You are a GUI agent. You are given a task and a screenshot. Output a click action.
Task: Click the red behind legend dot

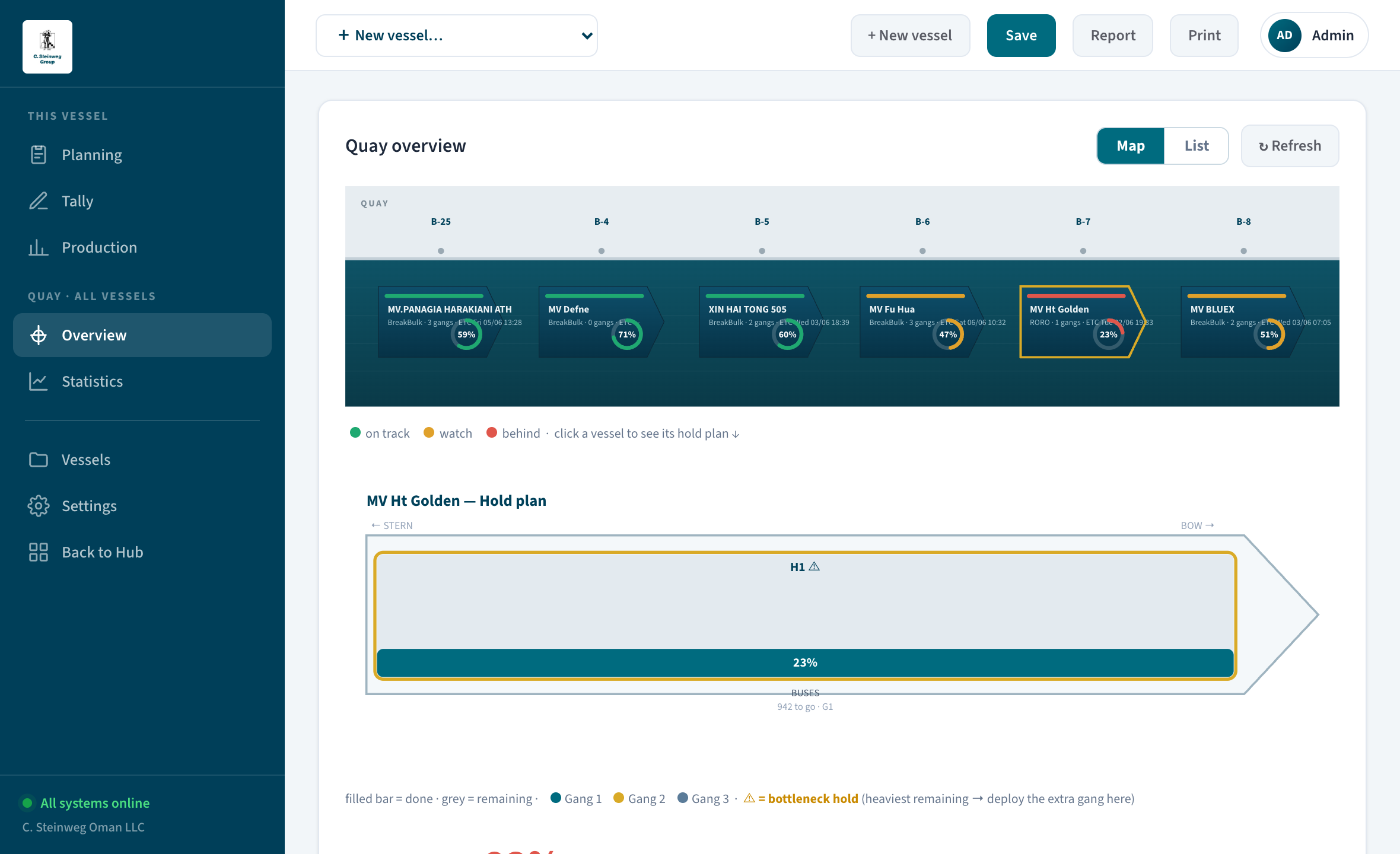click(x=492, y=432)
